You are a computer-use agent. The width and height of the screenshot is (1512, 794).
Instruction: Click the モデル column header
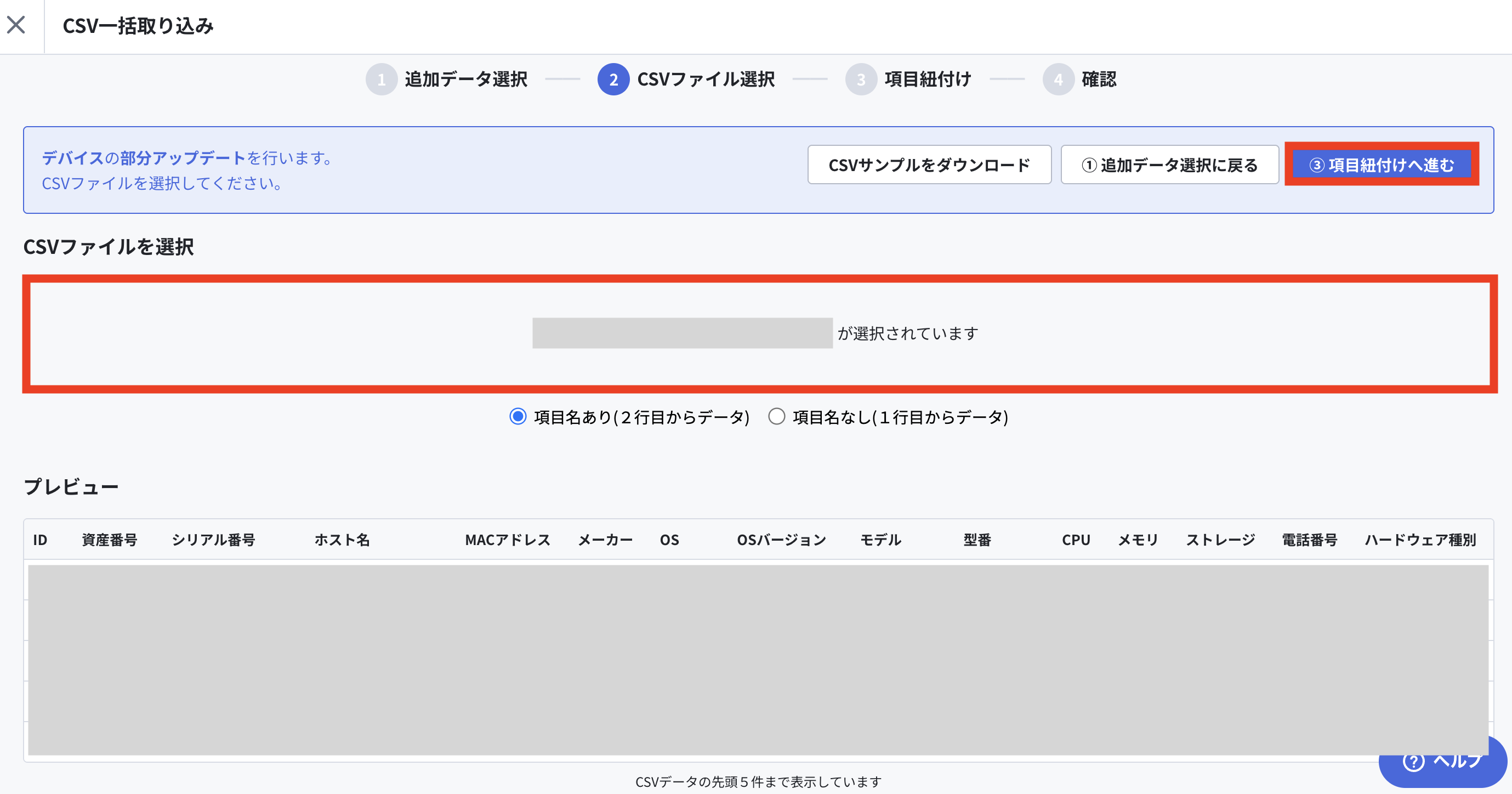click(880, 540)
